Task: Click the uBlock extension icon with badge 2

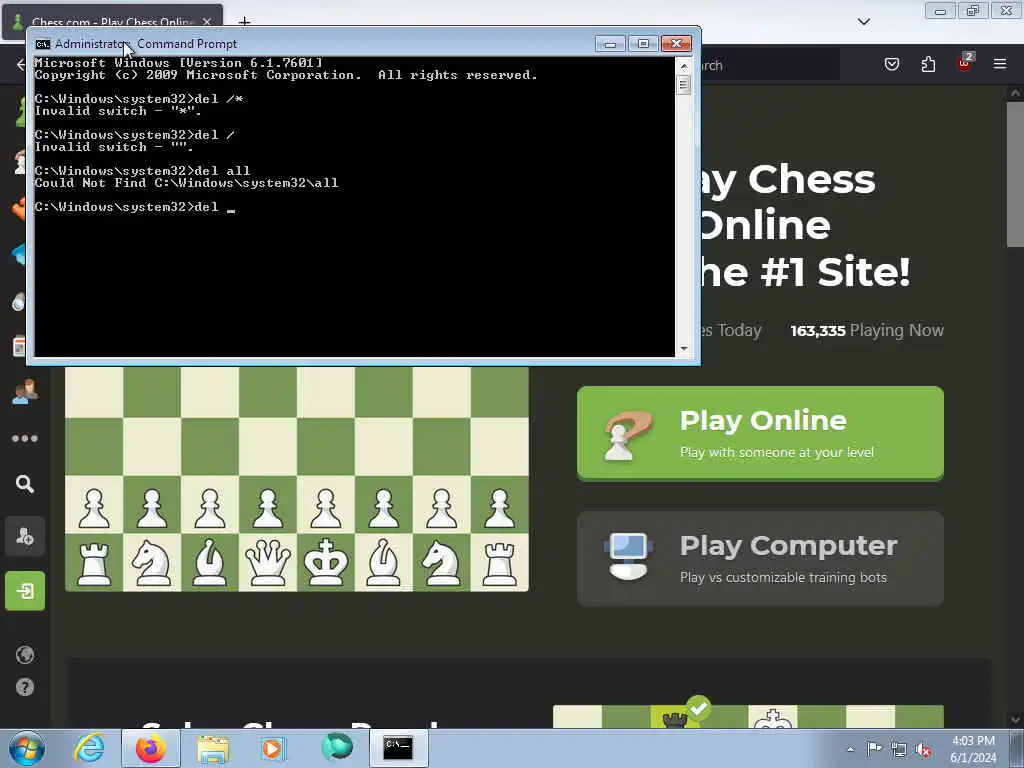Action: tap(965, 63)
